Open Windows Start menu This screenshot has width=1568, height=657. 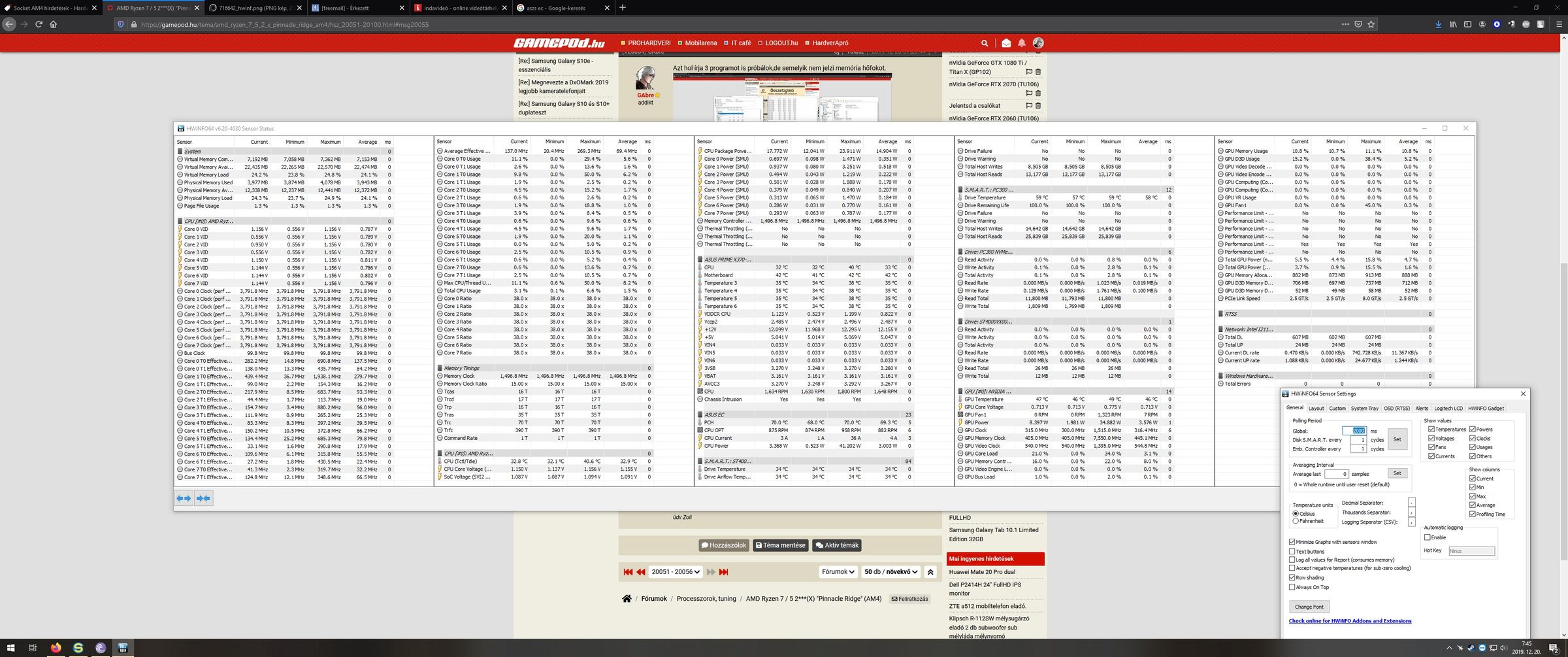[10, 648]
